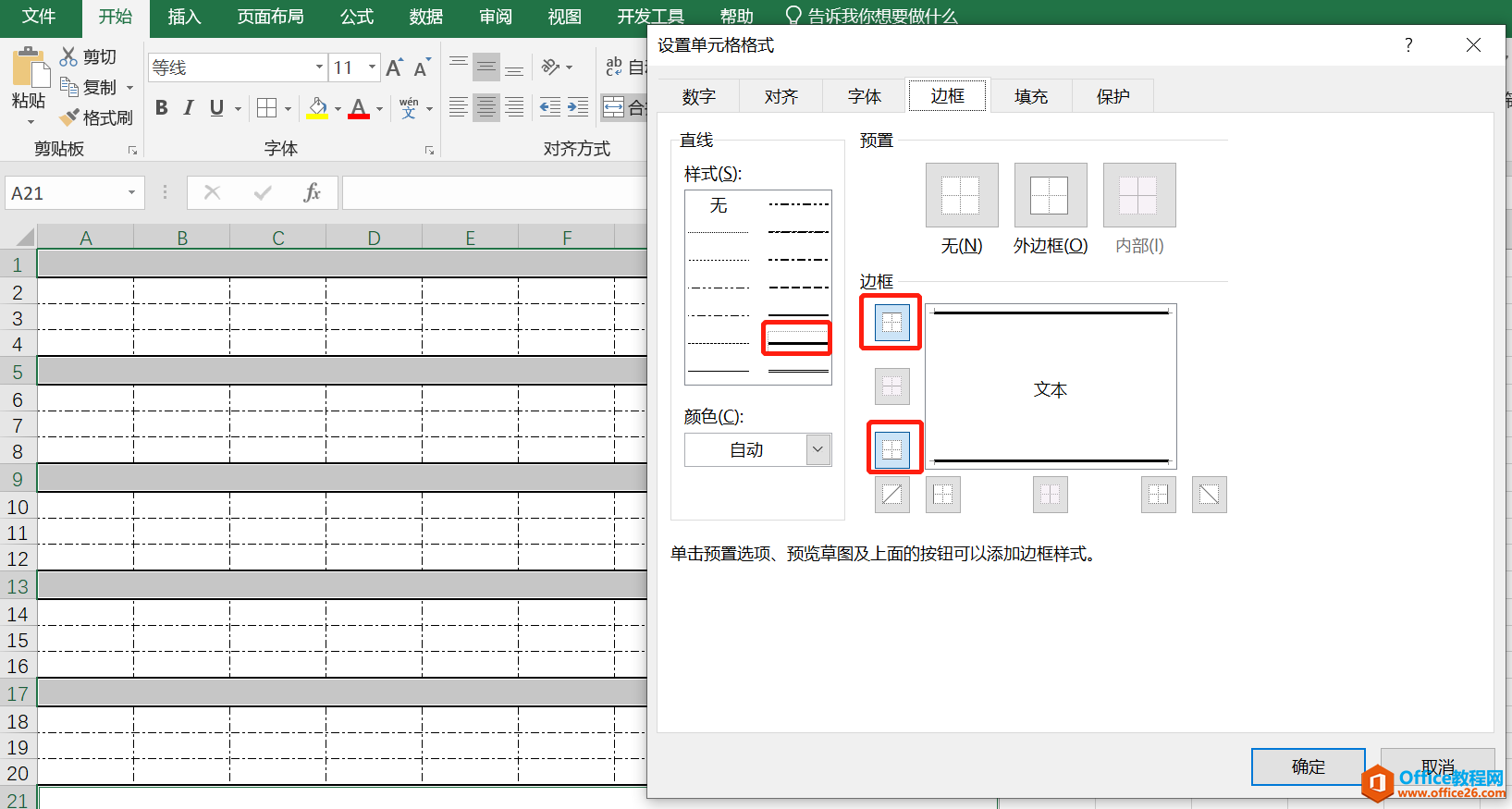Open the clipboard group dialog launcher
The height and width of the screenshot is (809, 1512).
pos(132,150)
